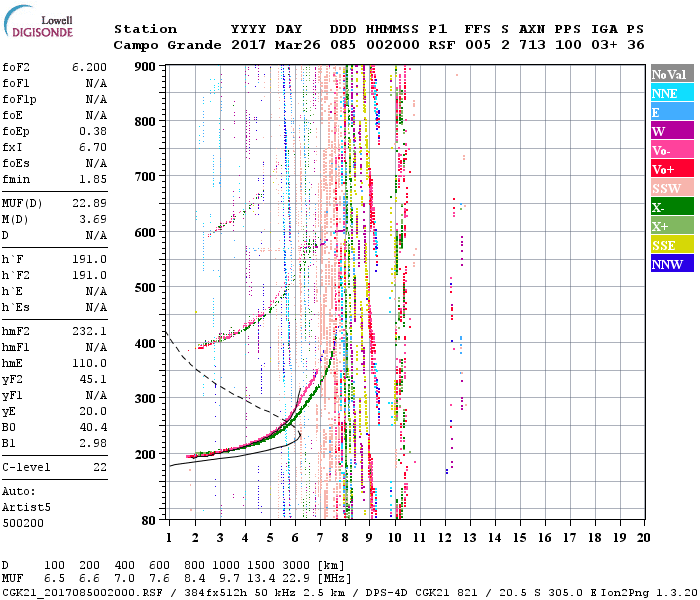The height and width of the screenshot is (600, 700).
Task: Click the MUF 22.9 value for 3000 km
Action: (296, 579)
